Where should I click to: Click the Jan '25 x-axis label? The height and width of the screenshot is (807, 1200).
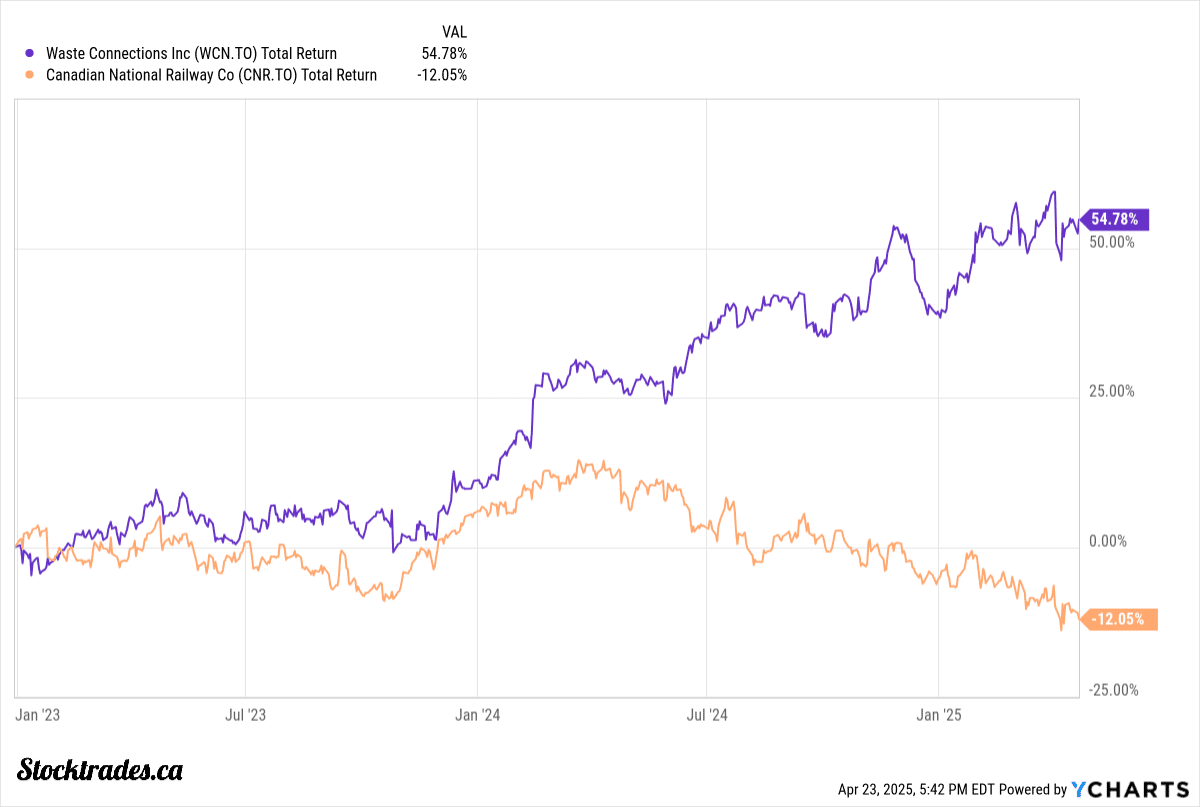pyautogui.click(x=939, y=715)
